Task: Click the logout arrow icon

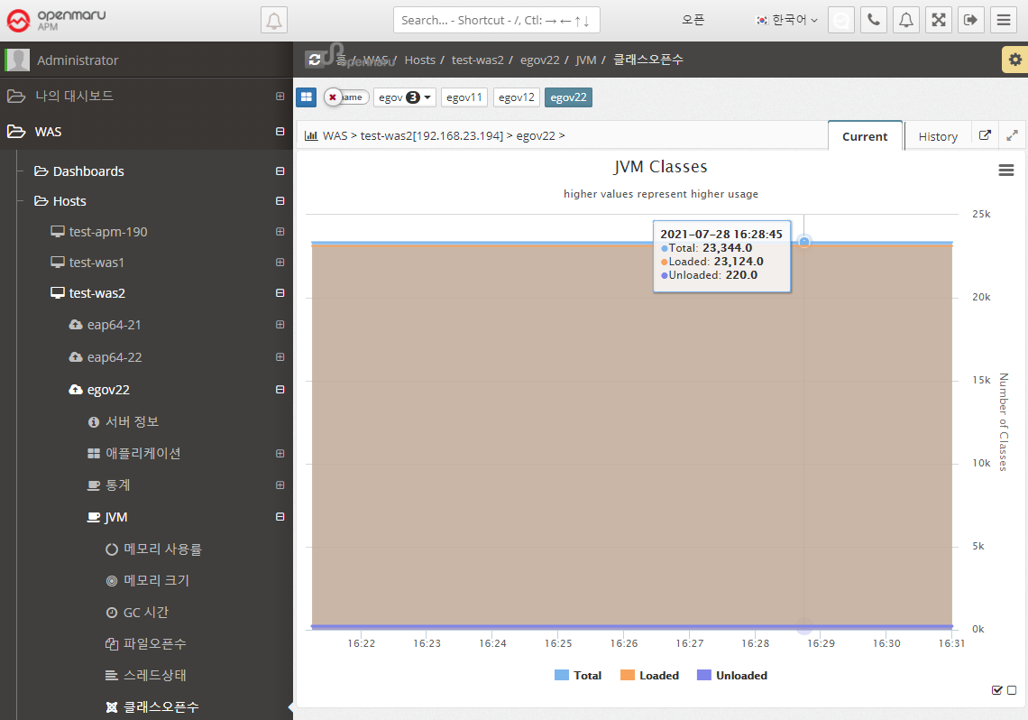Action: (970, 20)
